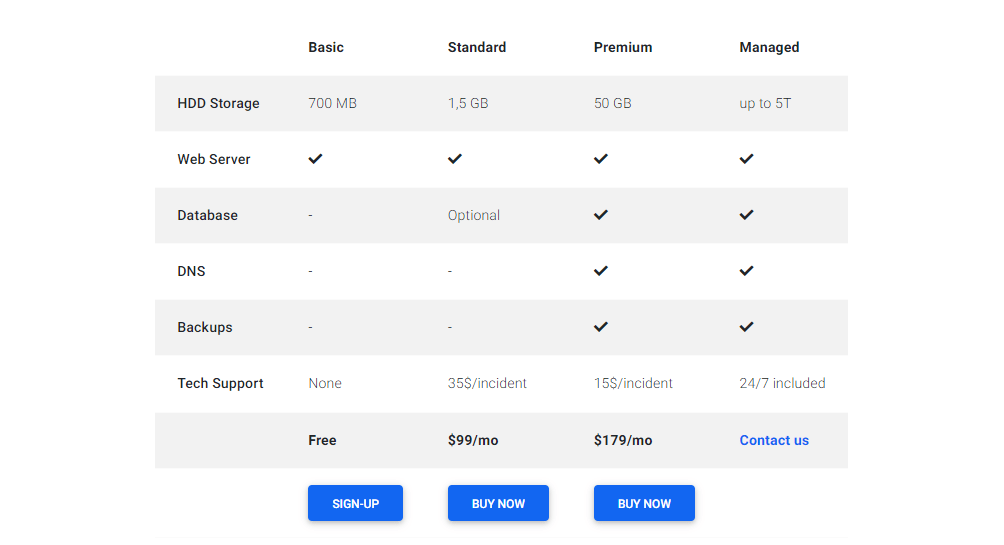This screenshot has height=545, width=1004.
Task: Select the Premium column header
Action: click(x=623, y=47)
